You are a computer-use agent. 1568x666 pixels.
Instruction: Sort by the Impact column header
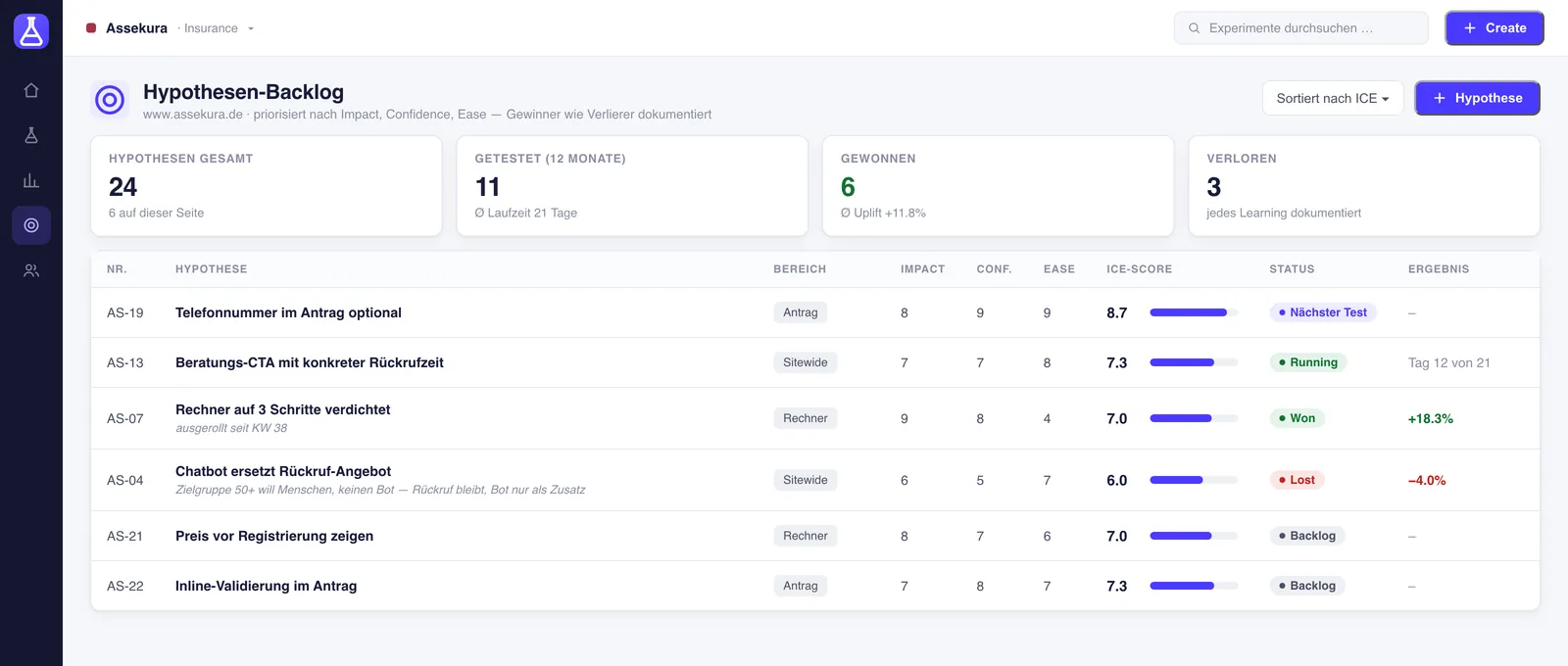(922, 269)
